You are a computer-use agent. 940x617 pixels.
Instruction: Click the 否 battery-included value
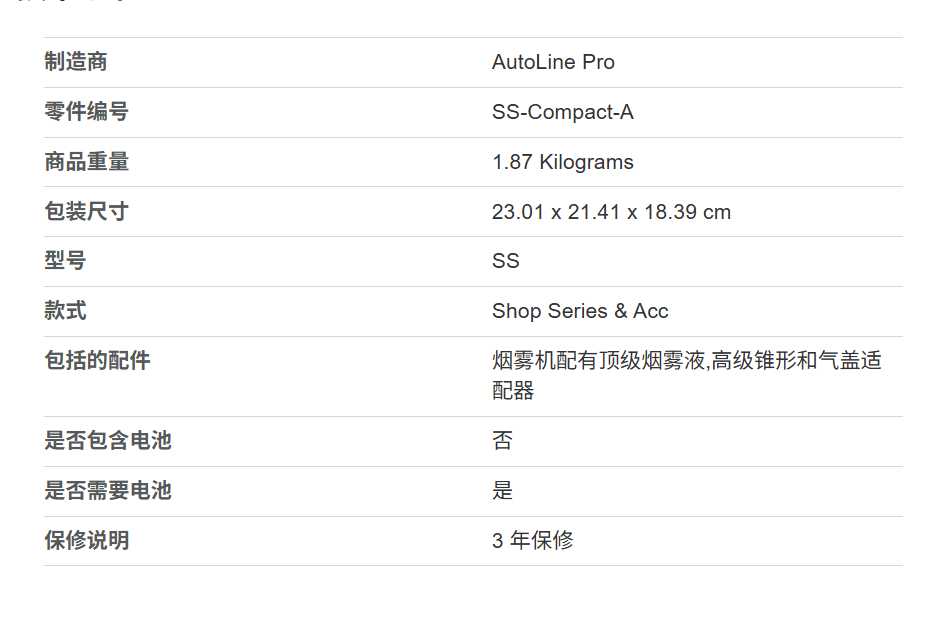click(502, 441)
